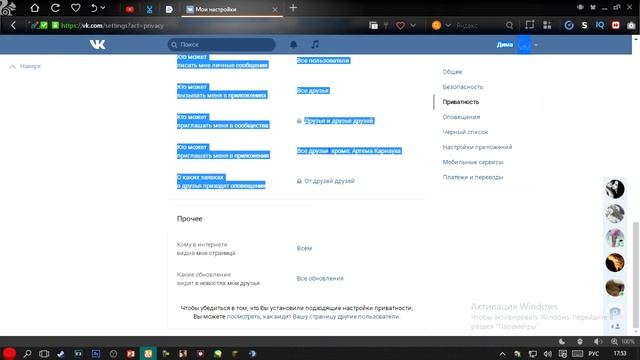640x360 pixels.
Task: Select 'Приватность' settings section
Action: click(461, 102)
